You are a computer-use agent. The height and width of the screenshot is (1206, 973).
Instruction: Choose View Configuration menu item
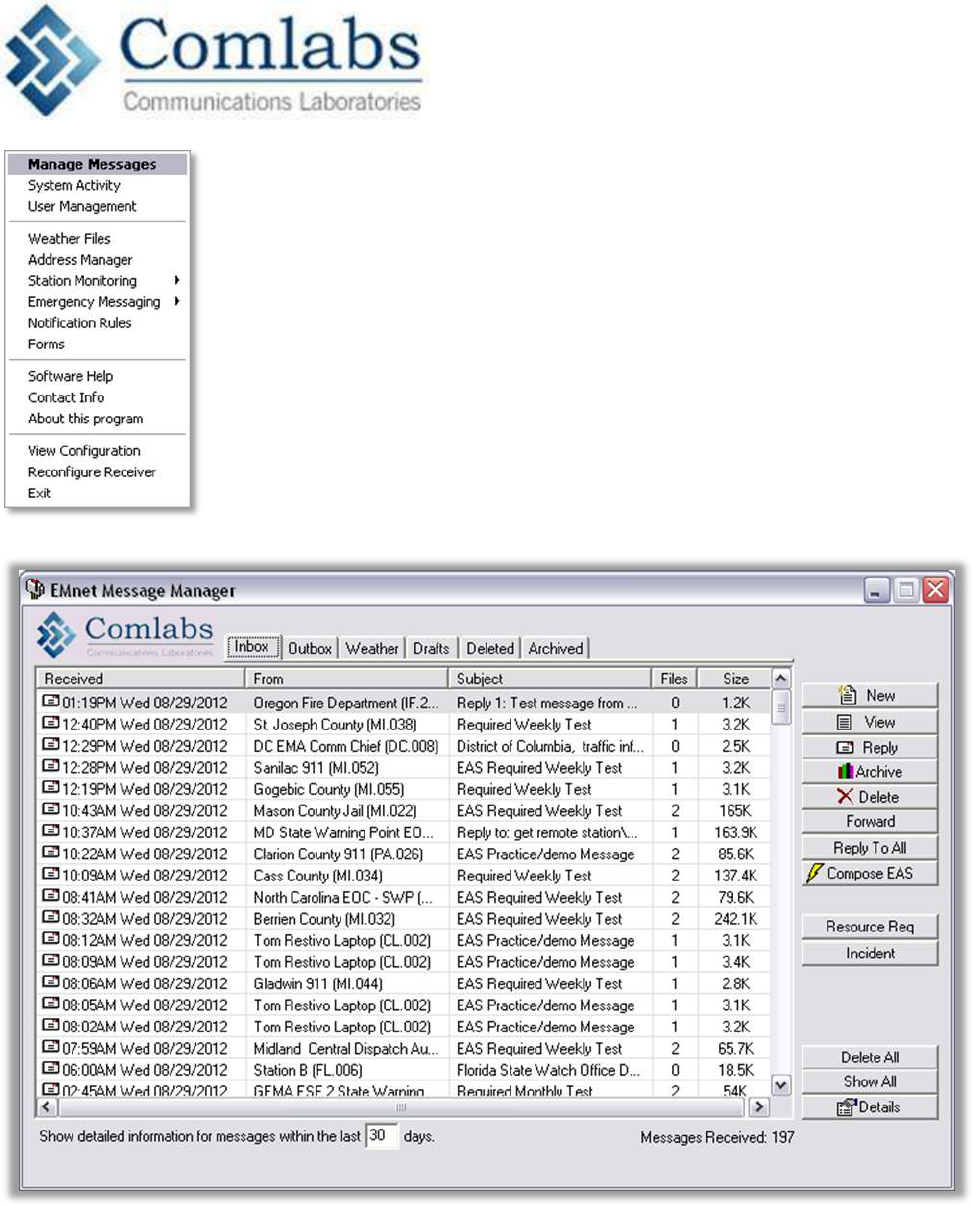click(x=84, y=451)
